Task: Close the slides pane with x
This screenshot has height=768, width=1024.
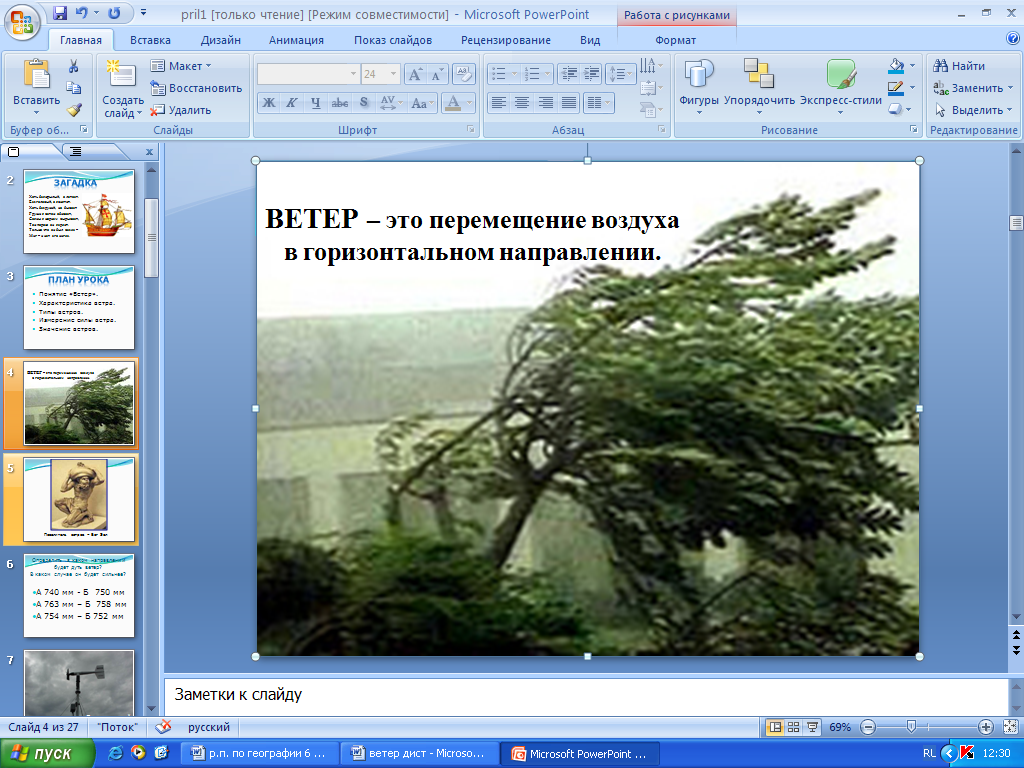Action: (x=150, y=152)
